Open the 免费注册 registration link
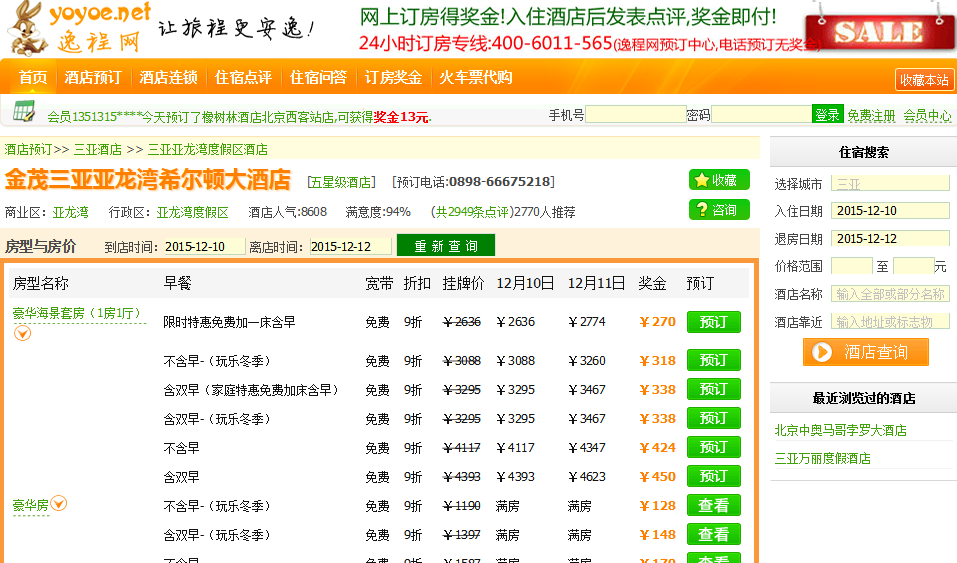 coord(871,116)
